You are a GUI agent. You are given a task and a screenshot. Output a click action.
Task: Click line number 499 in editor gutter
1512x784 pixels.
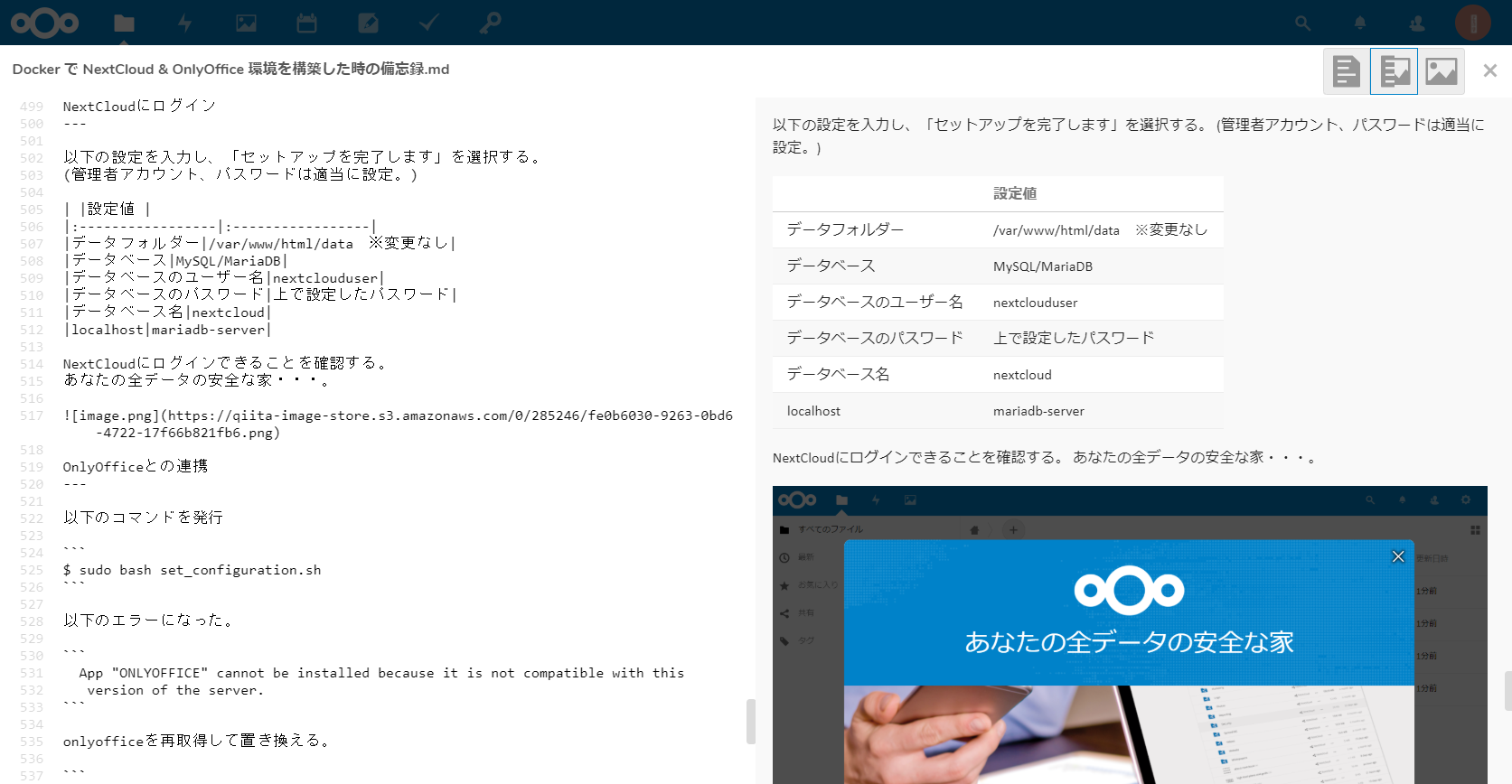click(32, 107)
